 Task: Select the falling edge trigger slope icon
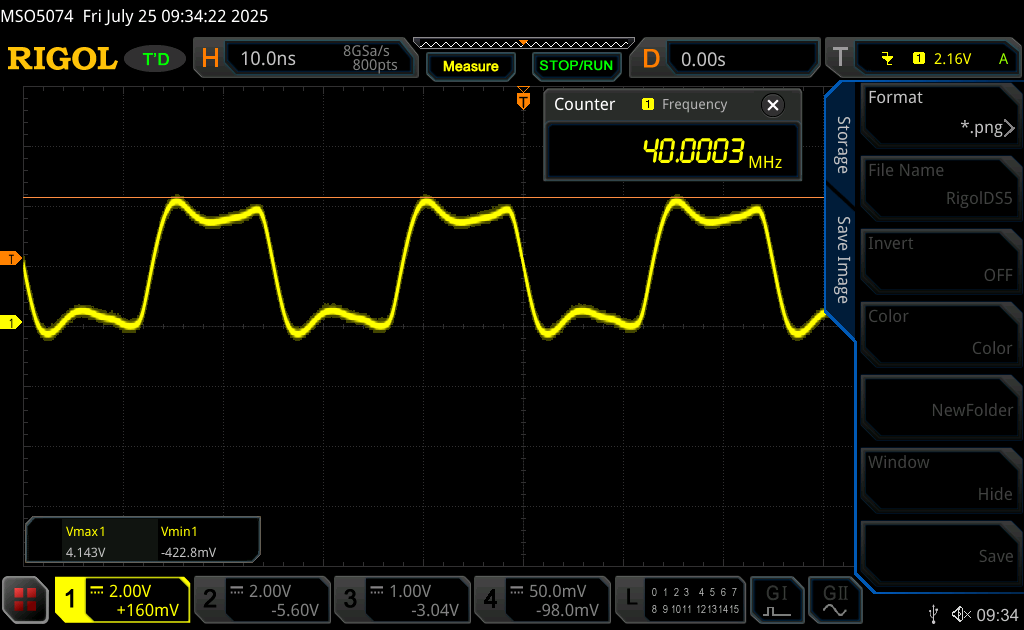[x=887, y=59]
